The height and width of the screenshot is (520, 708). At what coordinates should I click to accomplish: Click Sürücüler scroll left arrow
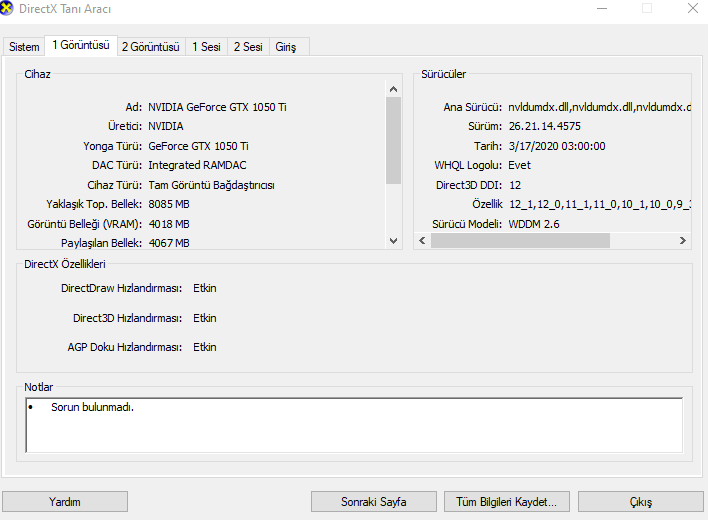(x=422, y=241)
